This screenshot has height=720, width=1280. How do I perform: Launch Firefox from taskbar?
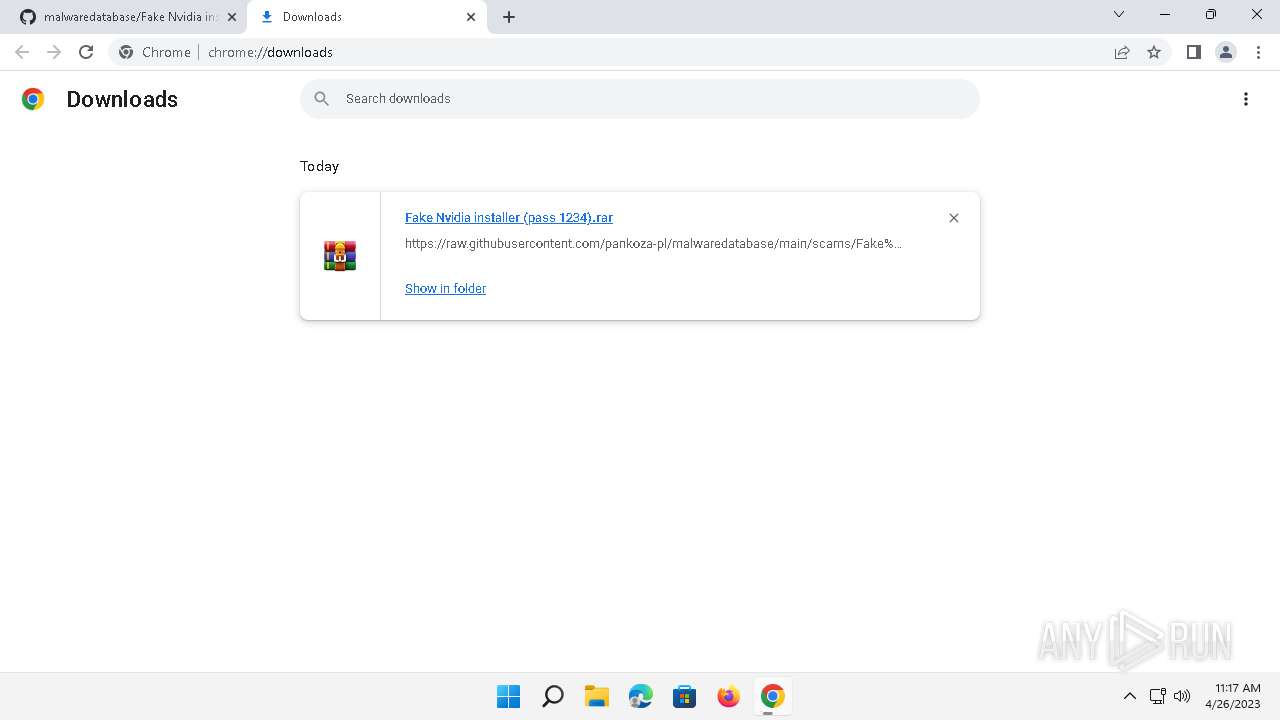(x=729, y=696)
